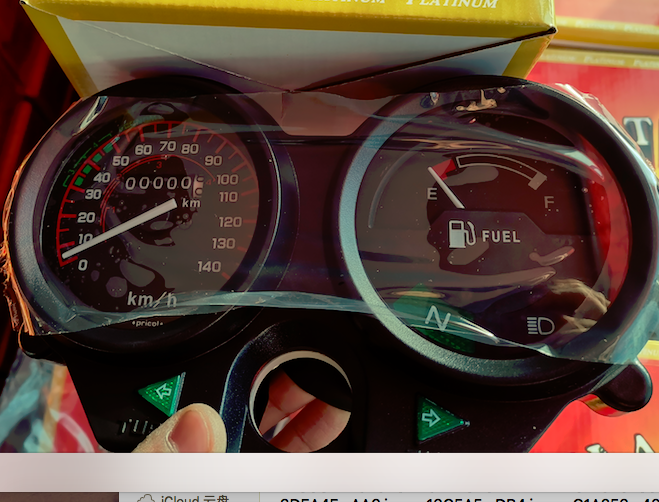Click the 140 mark on the speedometer
659x502 pixels.
pyautogui.click(x=209, y=266)
